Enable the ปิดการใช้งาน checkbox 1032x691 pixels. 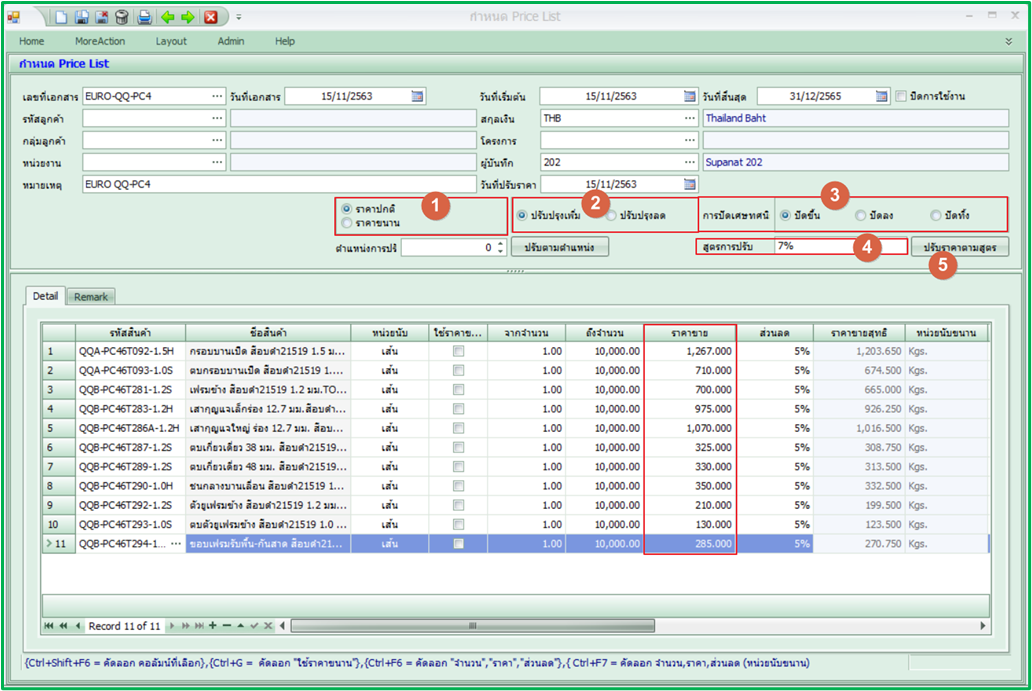(901, 96)
